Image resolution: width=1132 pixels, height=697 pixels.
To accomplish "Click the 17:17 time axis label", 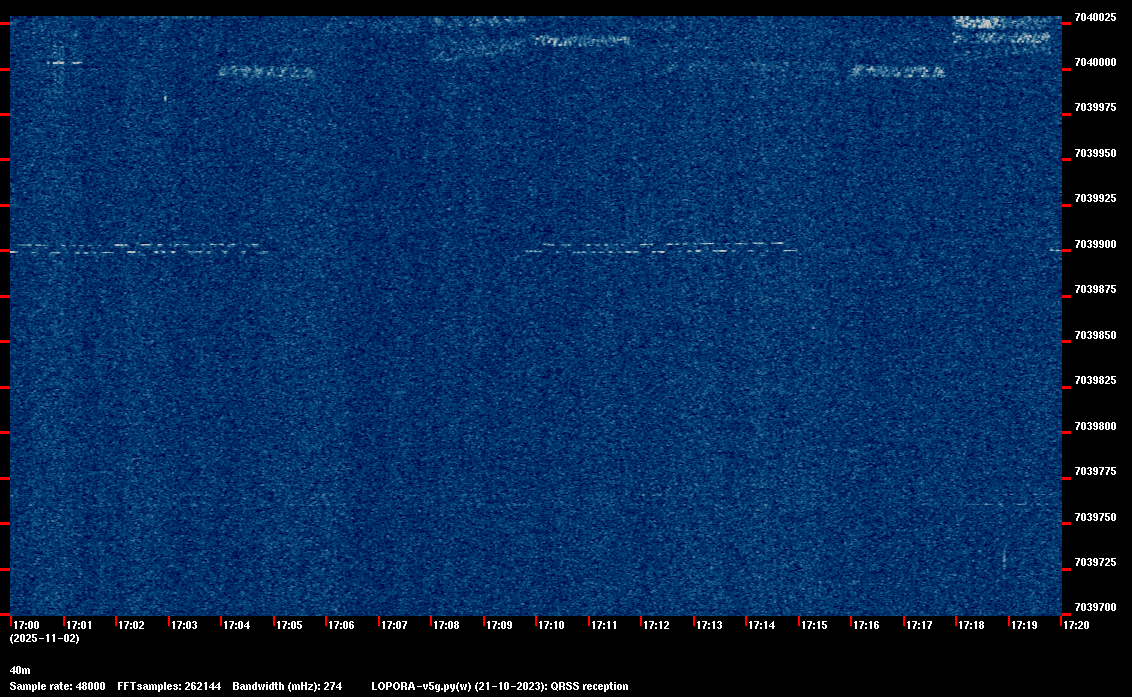I will click(x=919, y=625).
